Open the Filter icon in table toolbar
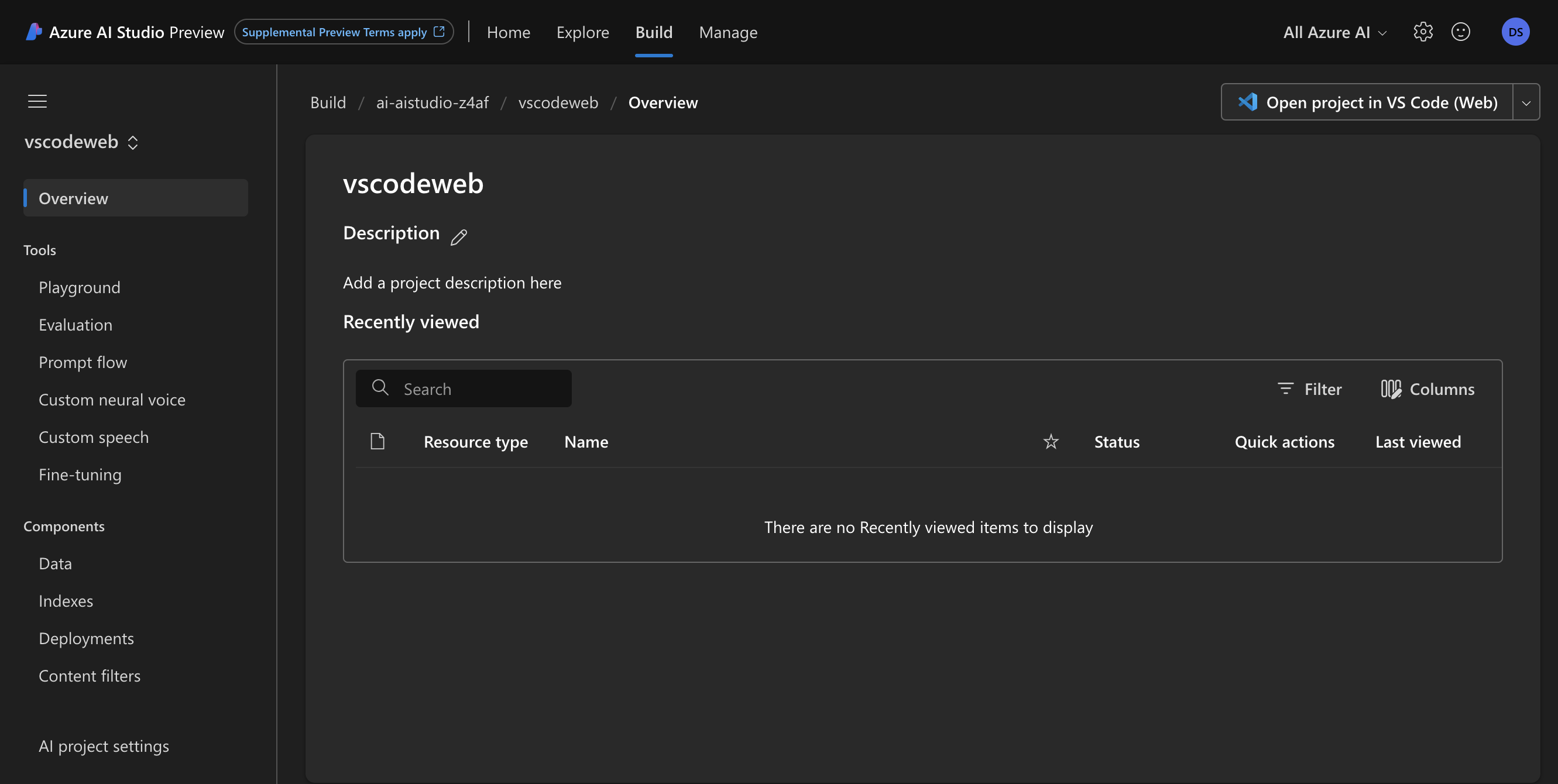The image size is (1558, 784). (1285, 388)
